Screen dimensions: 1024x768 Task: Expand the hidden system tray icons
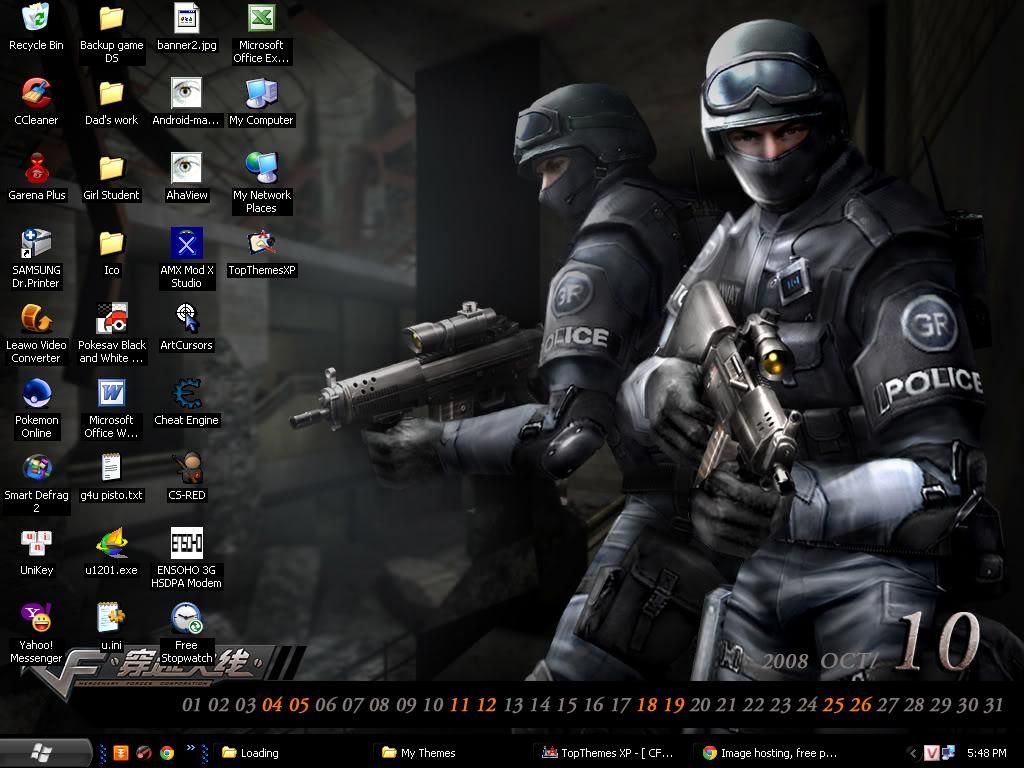[x=913, y=753]
